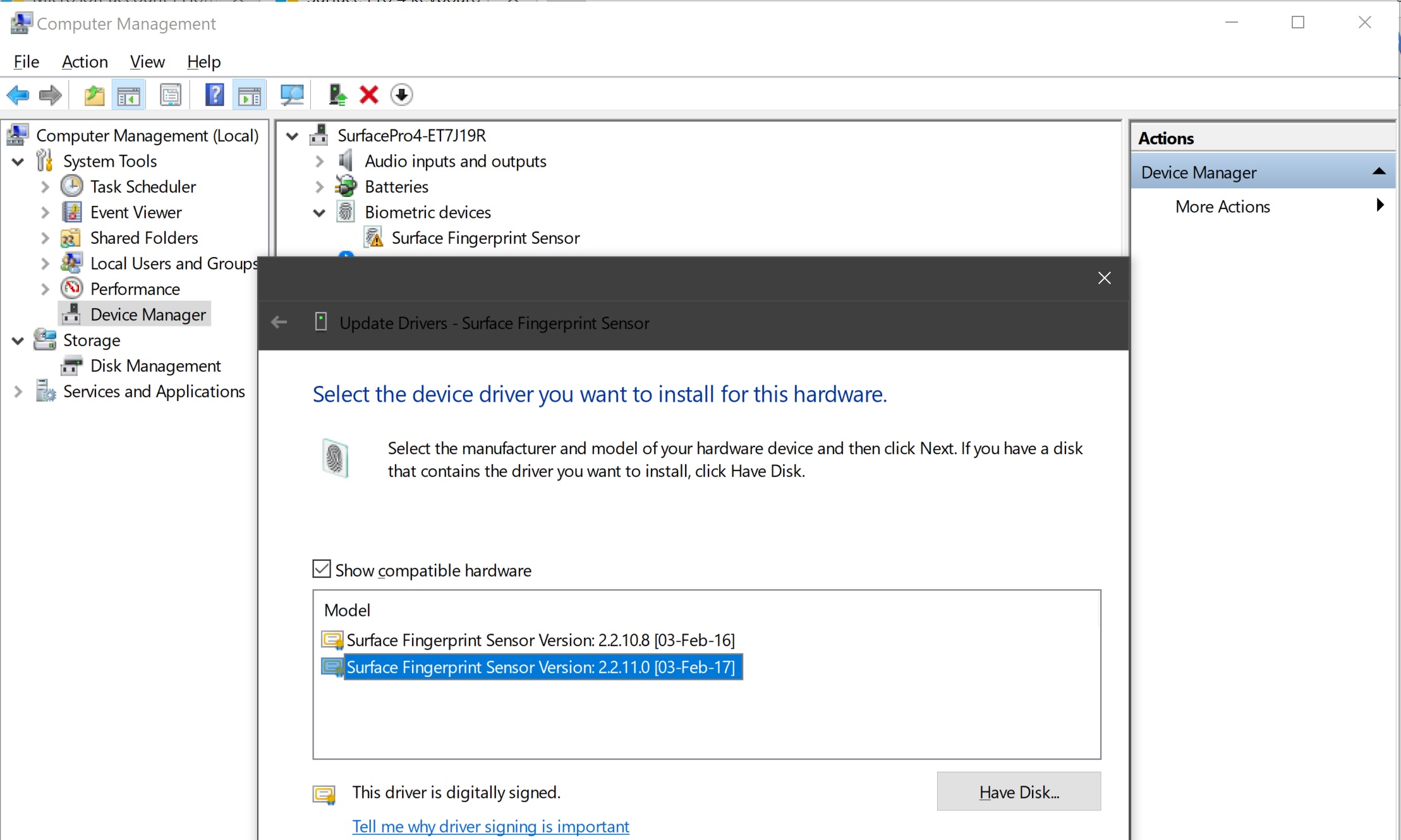The width and height of the screenshot is (1401, 840).
Task: Open driver signing importance link
Action: 490,826
